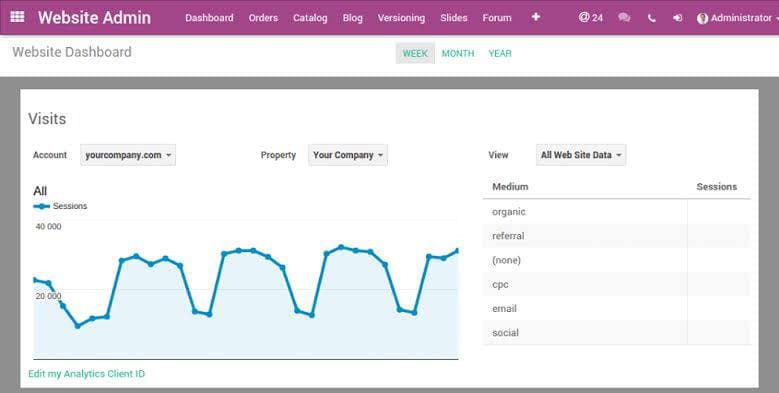Viewport: 779px width, 393px height.
Task: Click the Administrator avatar icon
Action: pyautogui.click(x=702, y=18)
